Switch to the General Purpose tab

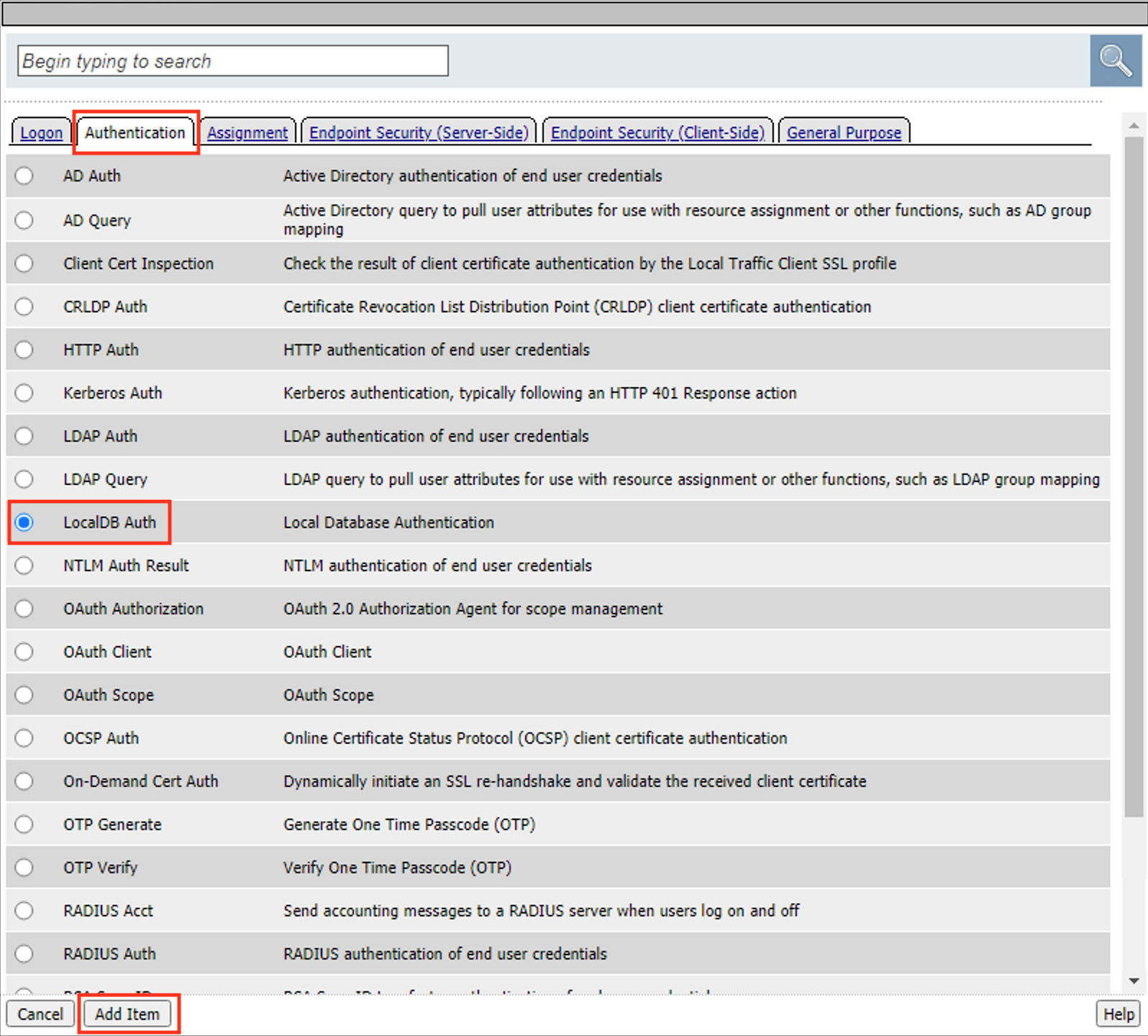pos(844,132)
